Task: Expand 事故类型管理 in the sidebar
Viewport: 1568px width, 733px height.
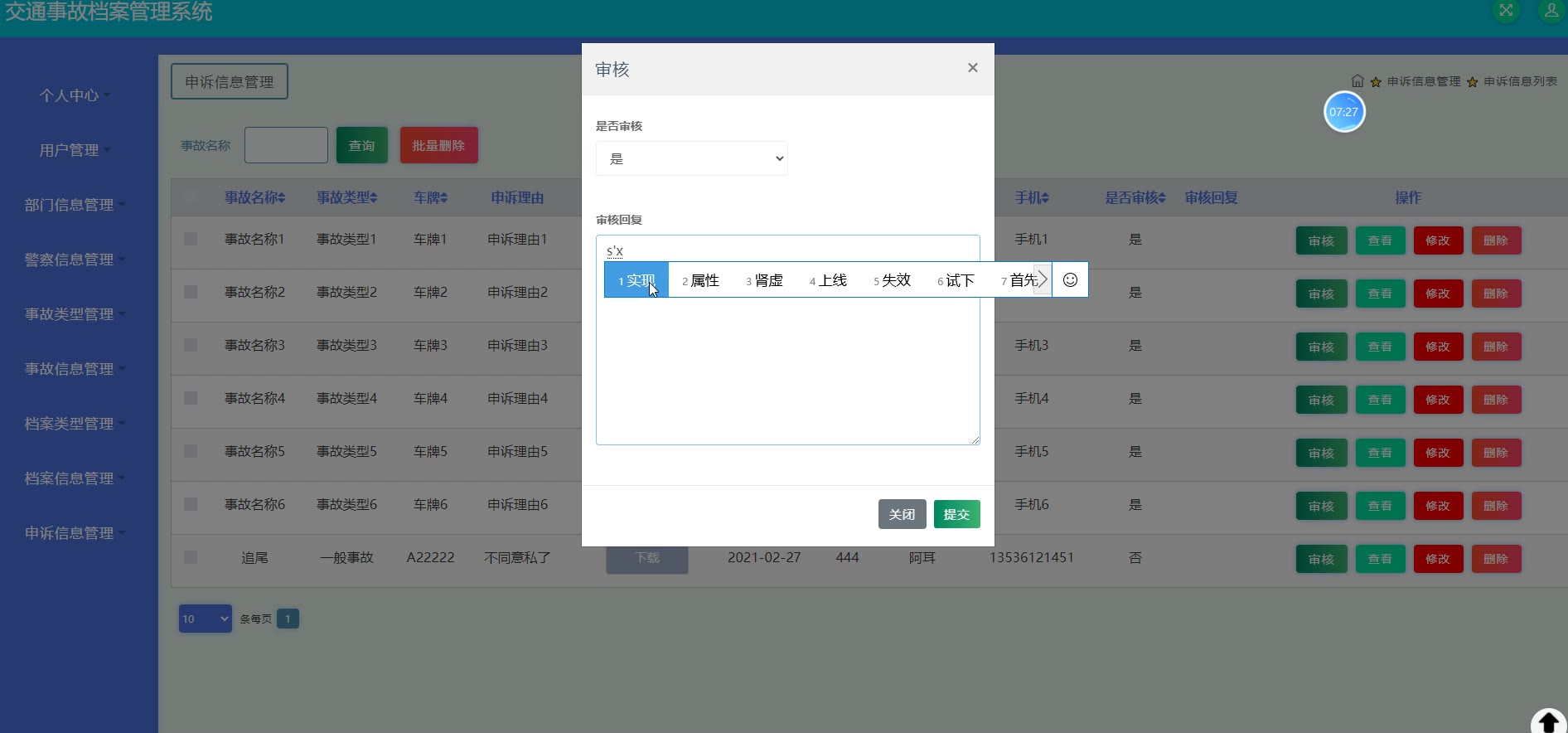Action: click(x=75, y=314)
